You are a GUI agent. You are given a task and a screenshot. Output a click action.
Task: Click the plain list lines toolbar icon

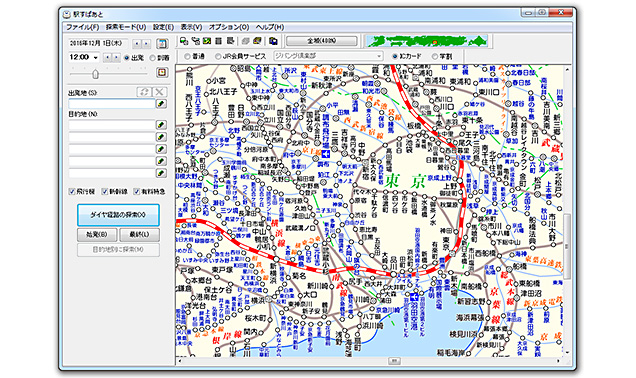pos(218,41)
